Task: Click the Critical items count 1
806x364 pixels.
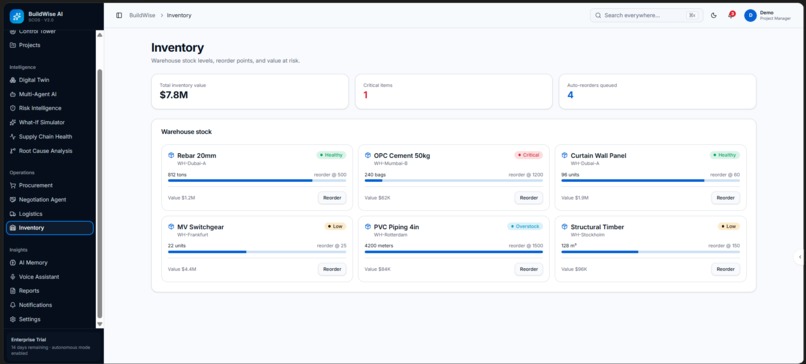Action: click(365, 95)
